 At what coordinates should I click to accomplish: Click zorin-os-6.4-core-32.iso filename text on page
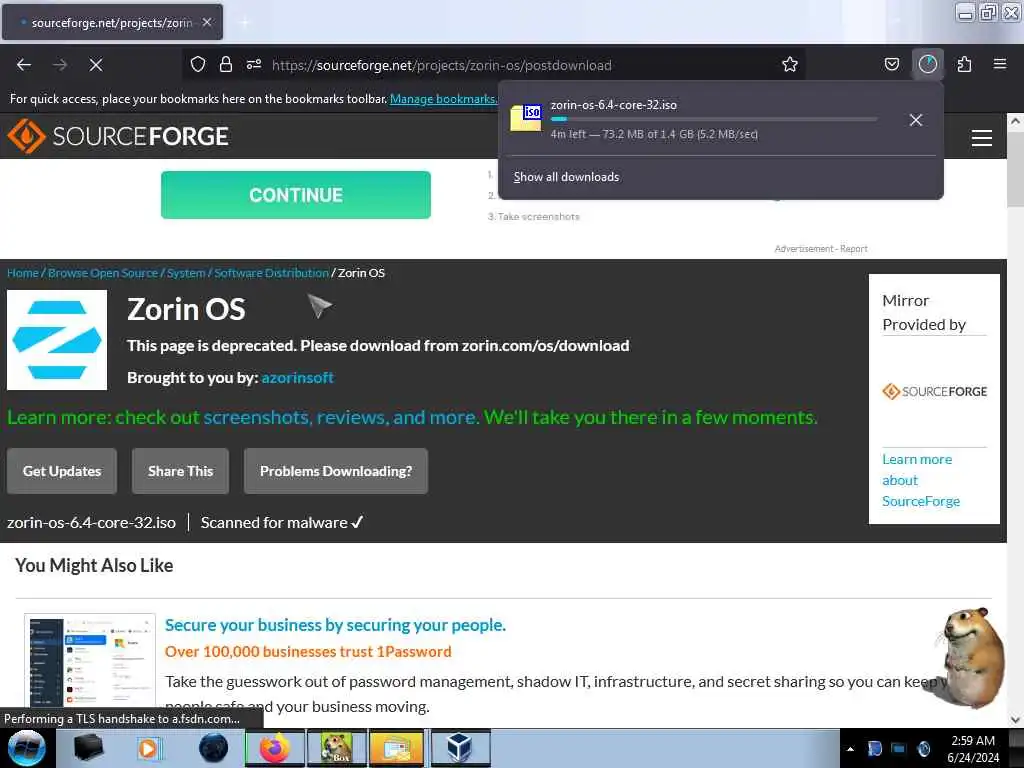[x=91, y=522]
